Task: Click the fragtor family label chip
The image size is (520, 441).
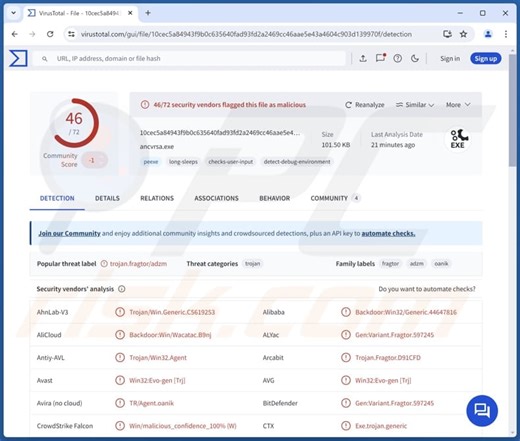Action: click(390, 264)
